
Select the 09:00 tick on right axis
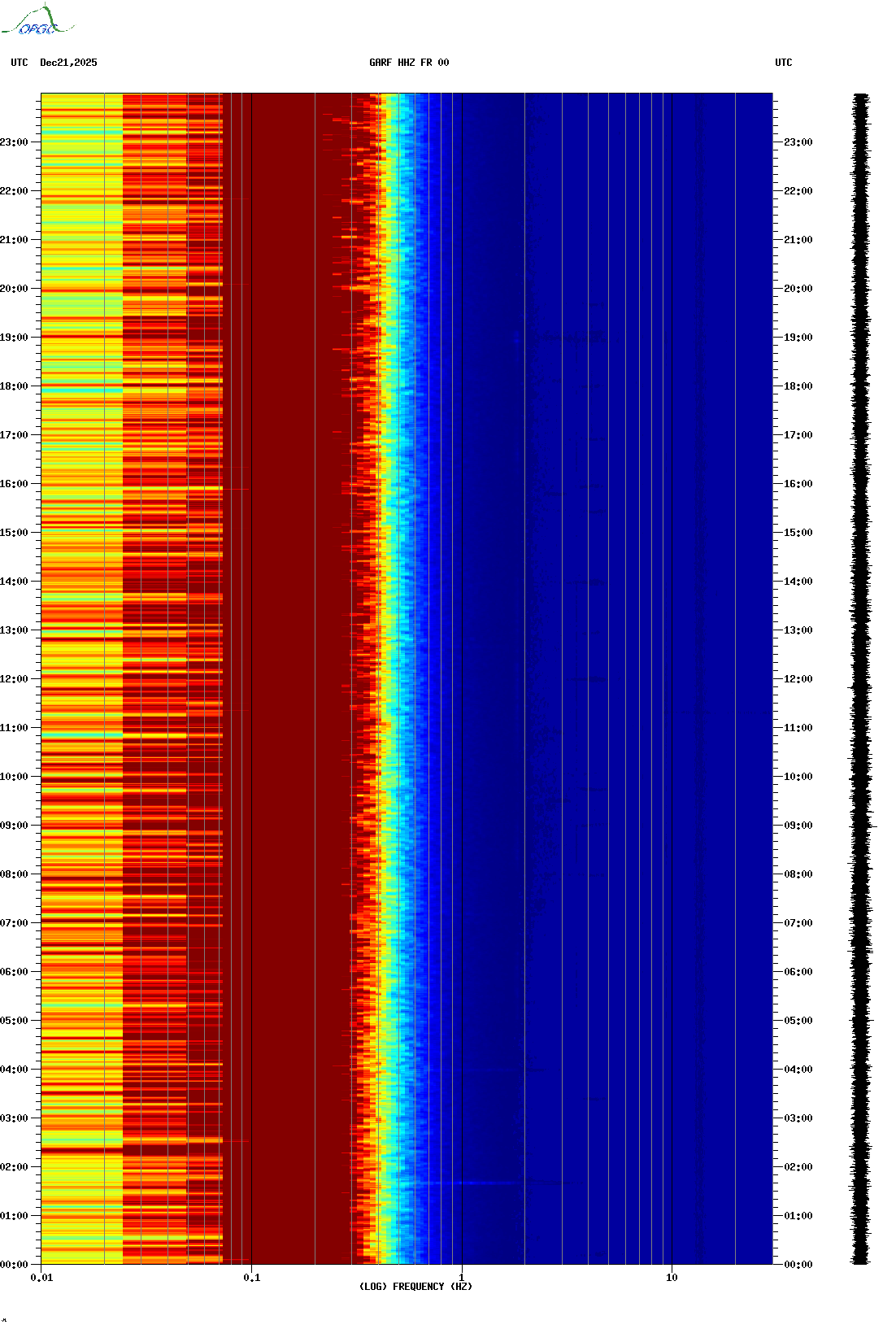797,826
